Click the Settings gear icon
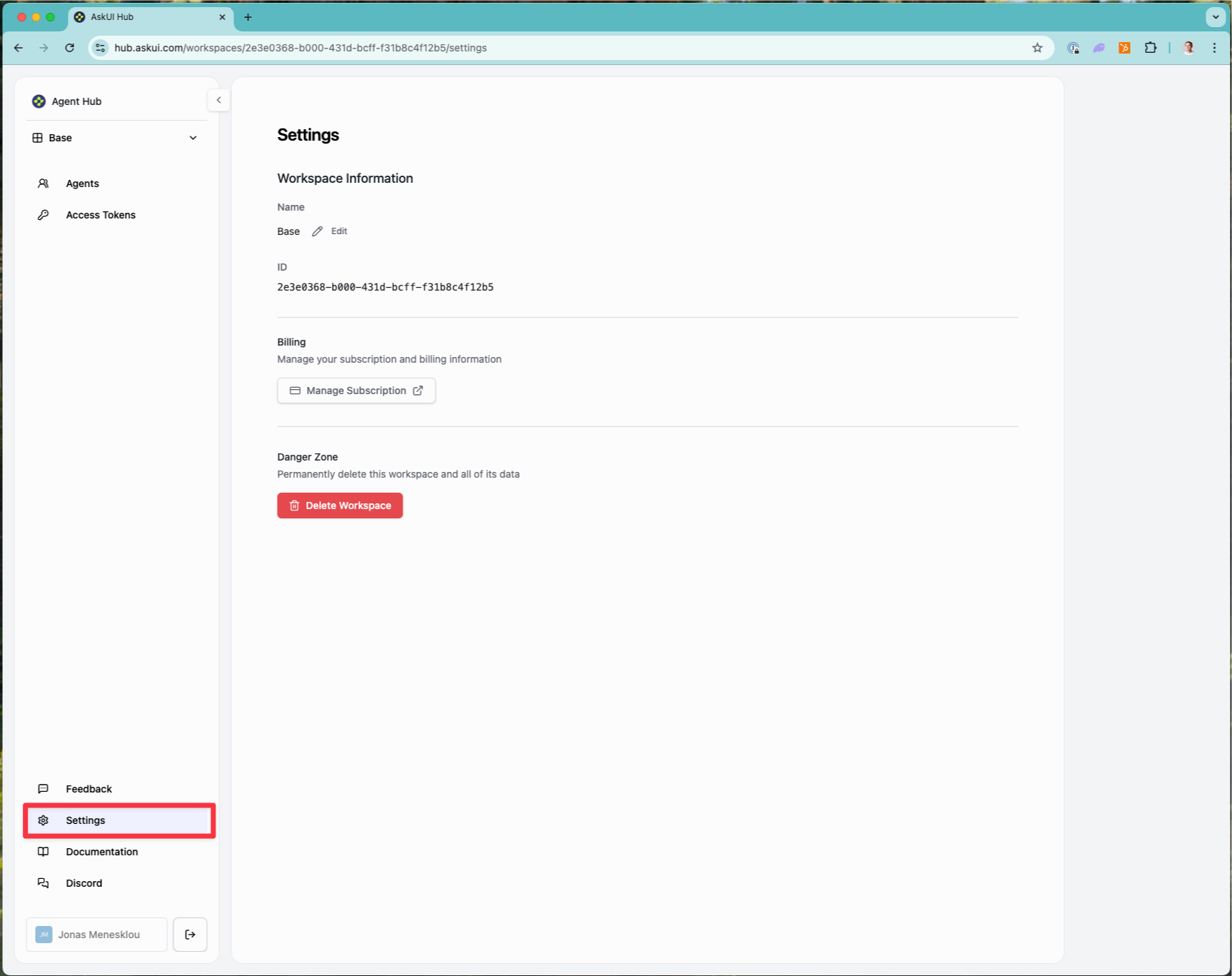Viewport: 1232px width, 976px height. 43,820
